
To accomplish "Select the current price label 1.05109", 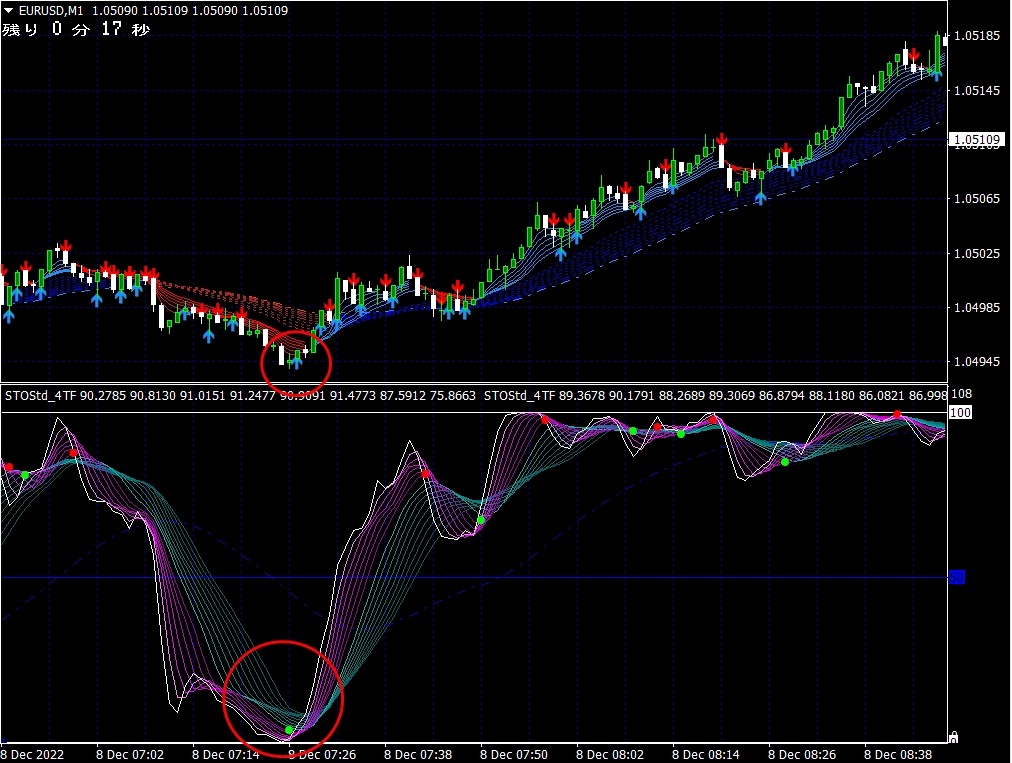I will click(976, 139).
